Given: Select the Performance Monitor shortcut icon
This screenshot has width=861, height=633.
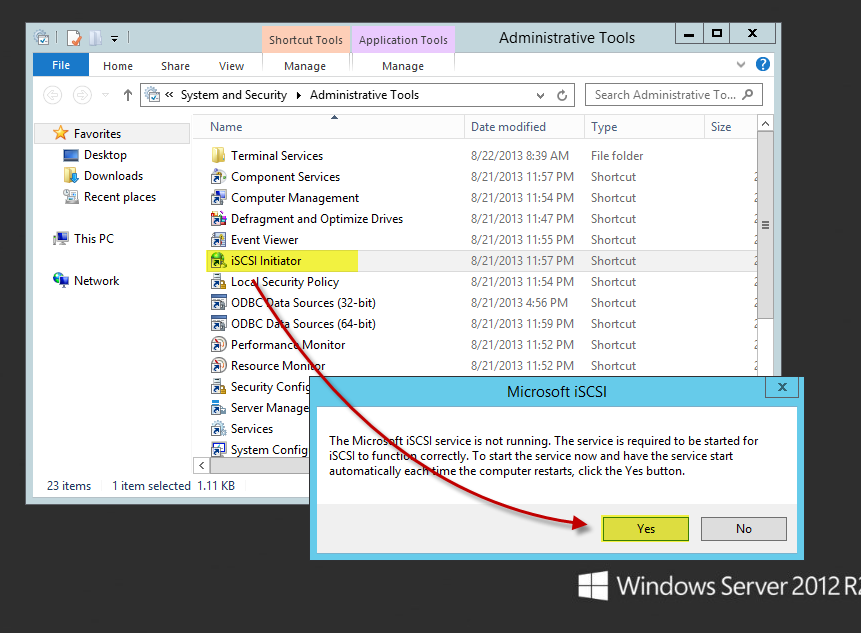Looking at the screenshot, I should click(x=218, y=345).
